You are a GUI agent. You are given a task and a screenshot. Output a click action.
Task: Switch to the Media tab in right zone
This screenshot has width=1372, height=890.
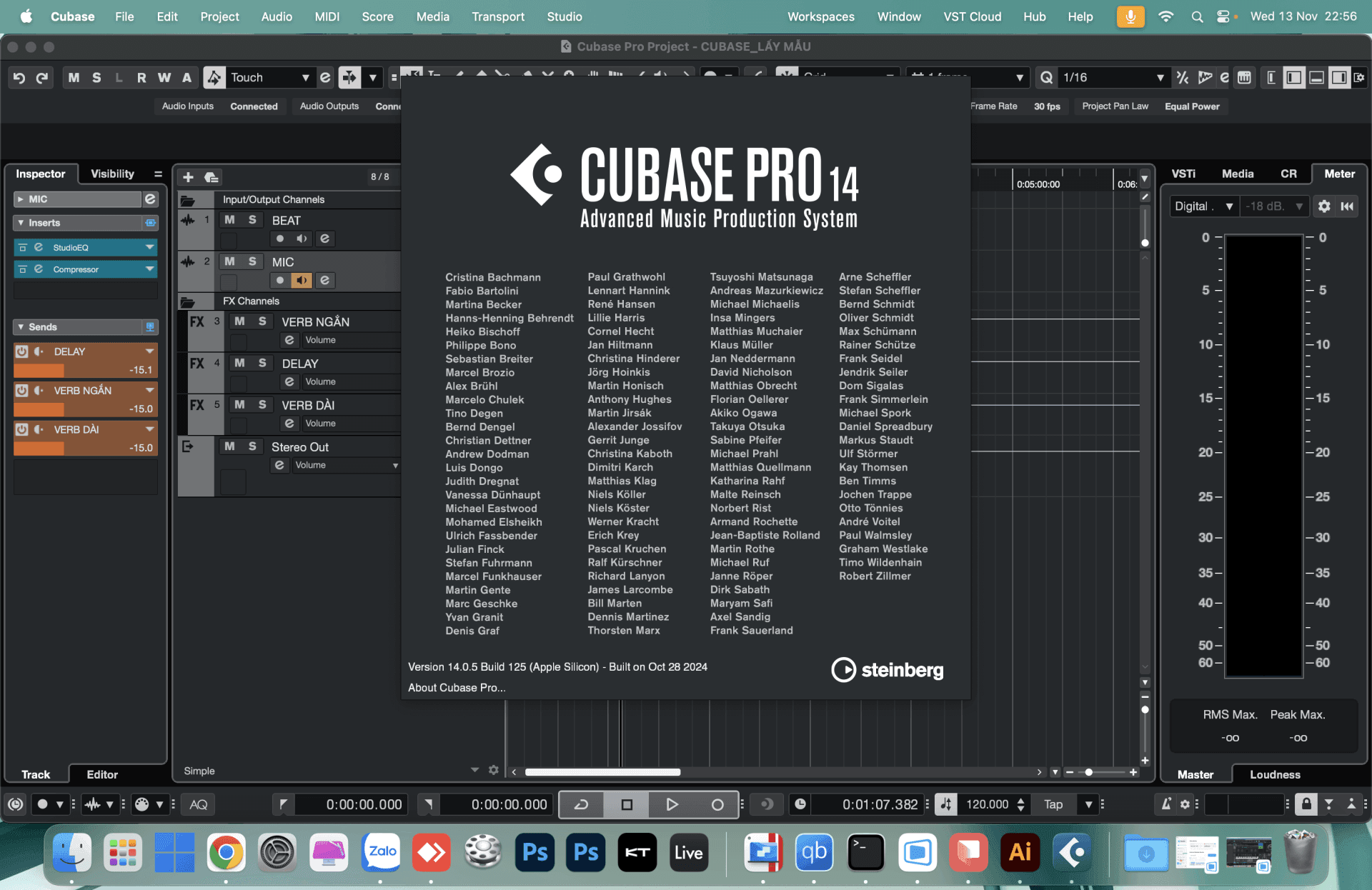(1238, 174)
